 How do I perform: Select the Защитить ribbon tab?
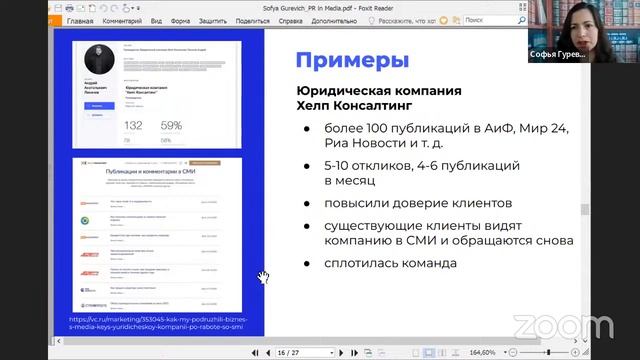[213, 21]
